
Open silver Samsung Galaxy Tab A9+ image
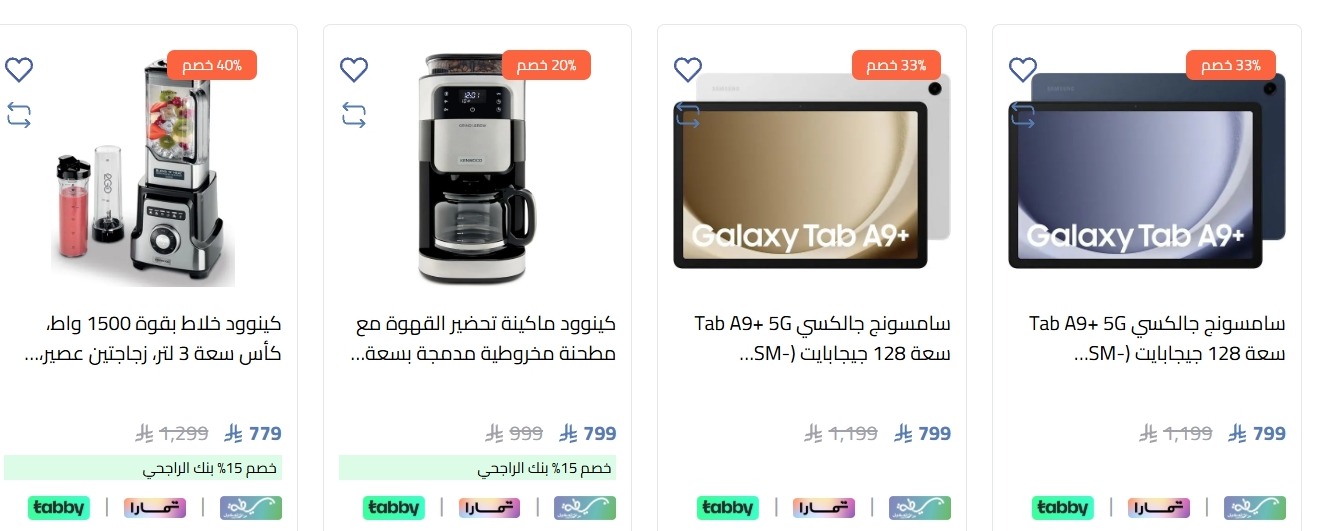tap(812, 171)
